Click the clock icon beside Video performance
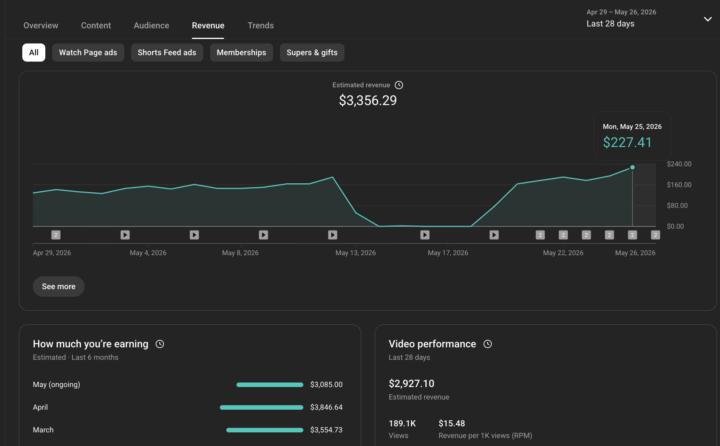Viewport: 720px width, 446px height. 487,344
